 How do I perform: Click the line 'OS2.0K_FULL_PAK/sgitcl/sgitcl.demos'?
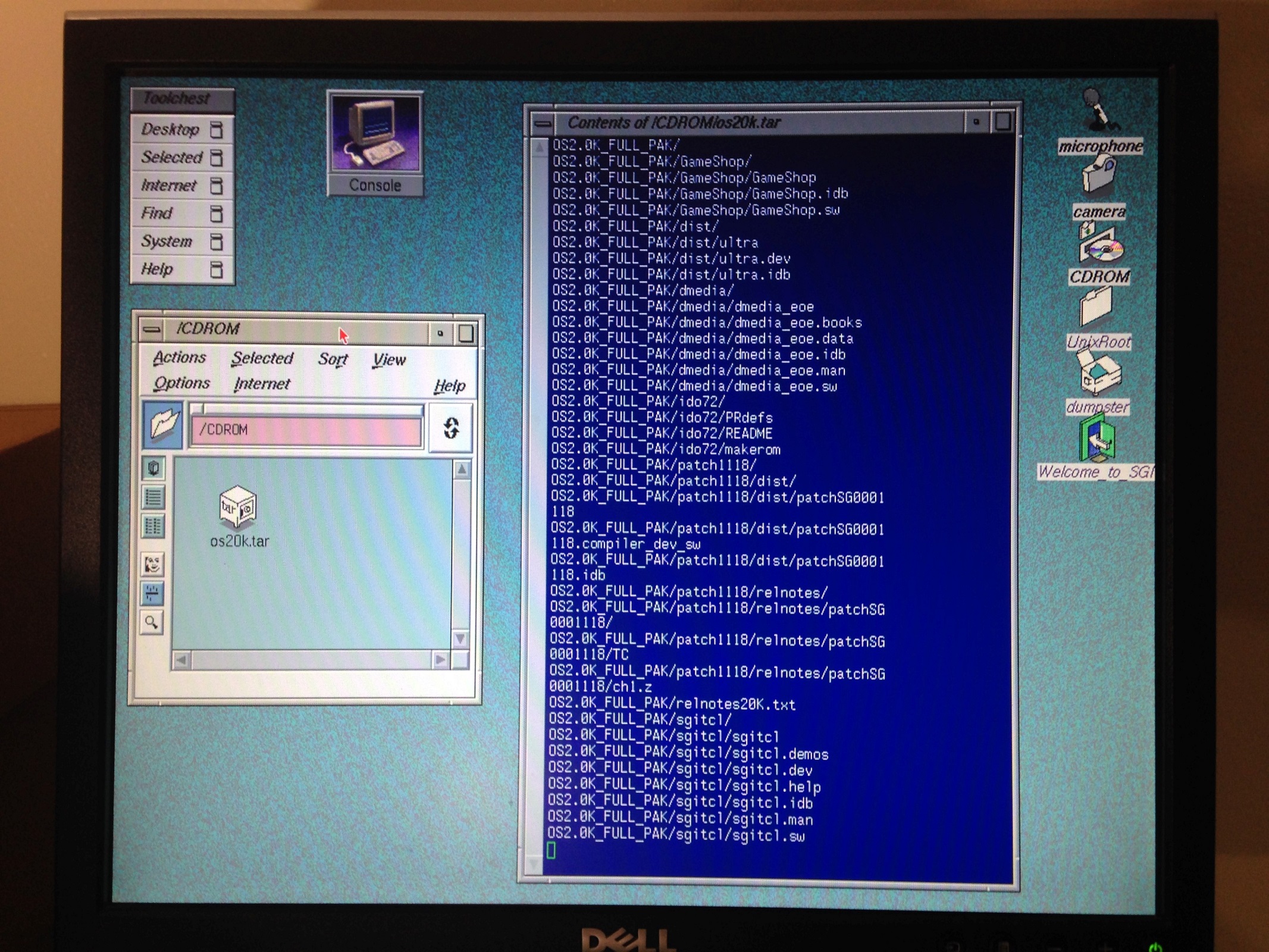[688, 754]
